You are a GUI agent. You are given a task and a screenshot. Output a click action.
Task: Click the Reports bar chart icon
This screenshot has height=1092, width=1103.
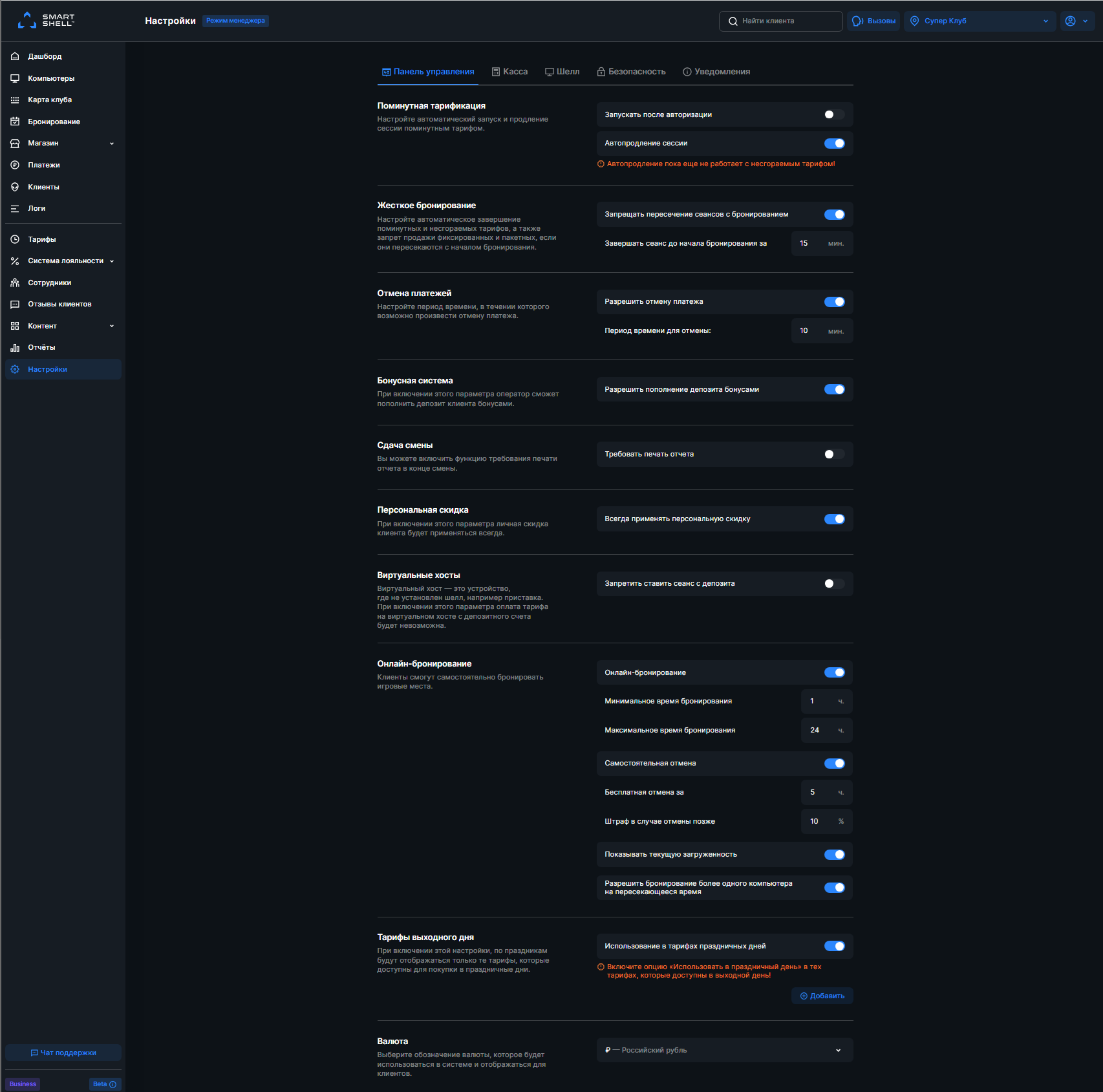pos(15,347)
